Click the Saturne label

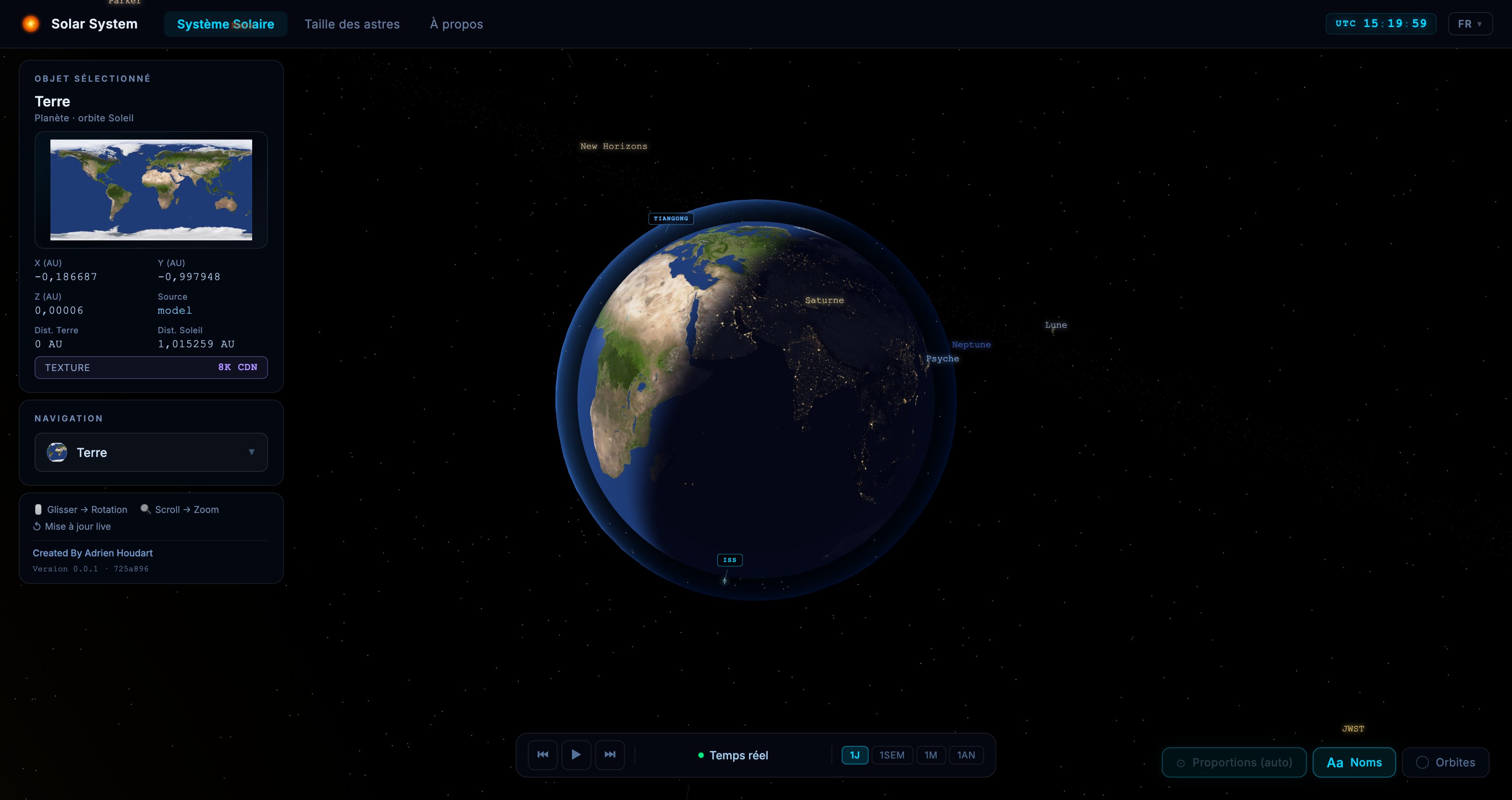824,300
